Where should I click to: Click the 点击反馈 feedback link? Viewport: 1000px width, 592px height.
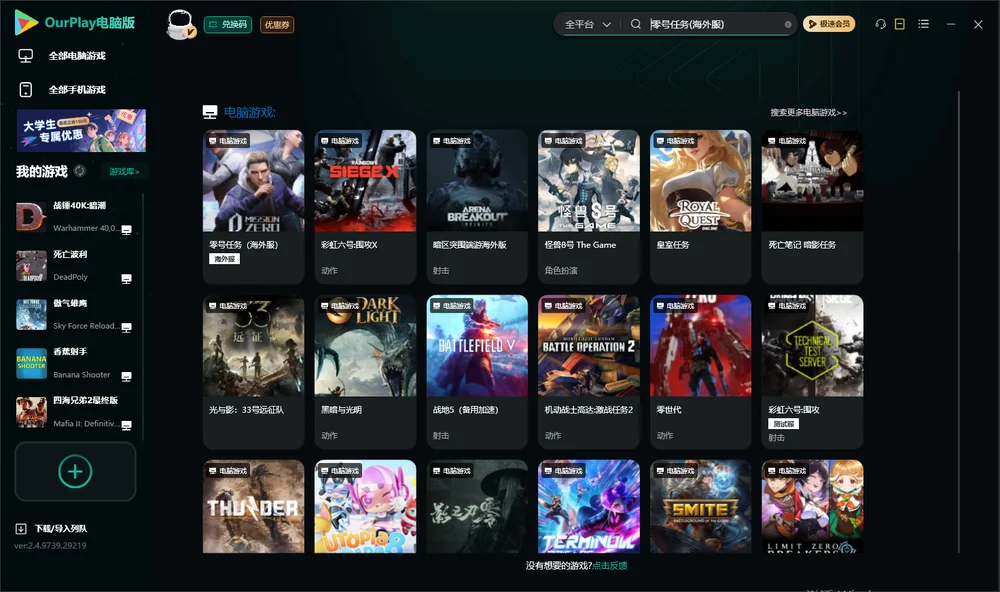pyautogui.click(x=610, y=565)
